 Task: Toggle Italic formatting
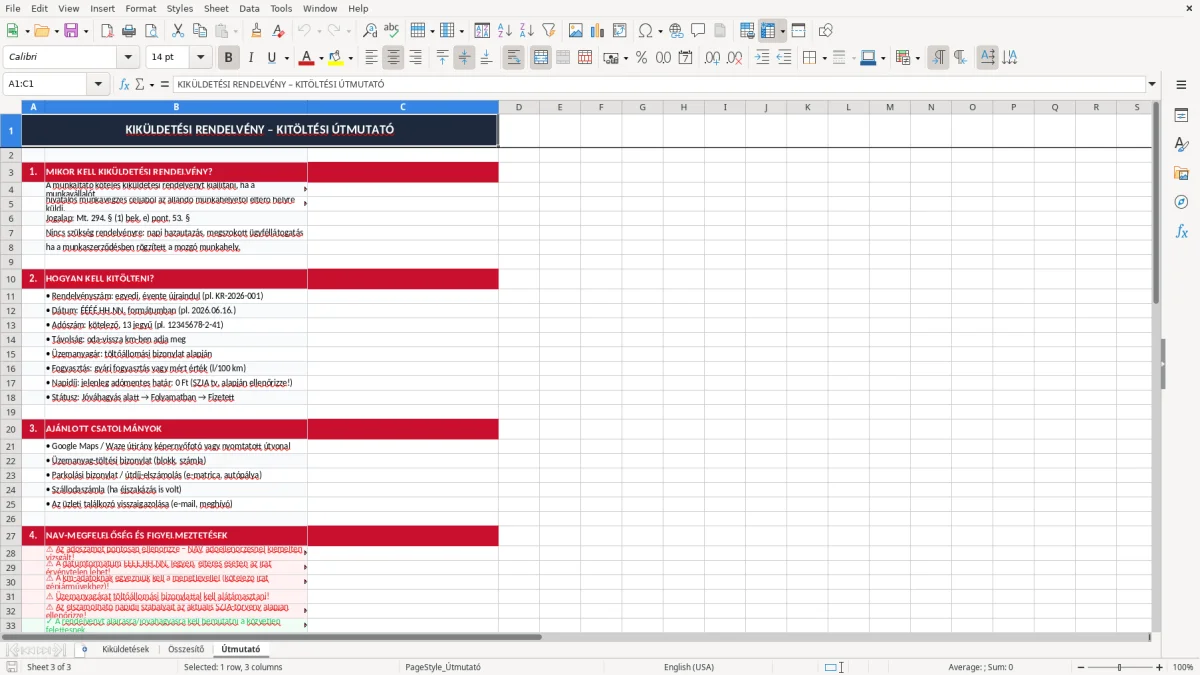(x=250, y=58)
